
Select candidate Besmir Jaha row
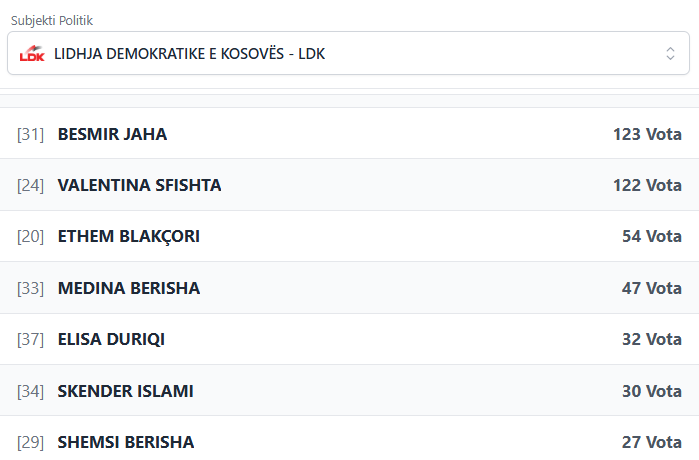point(349,134)
